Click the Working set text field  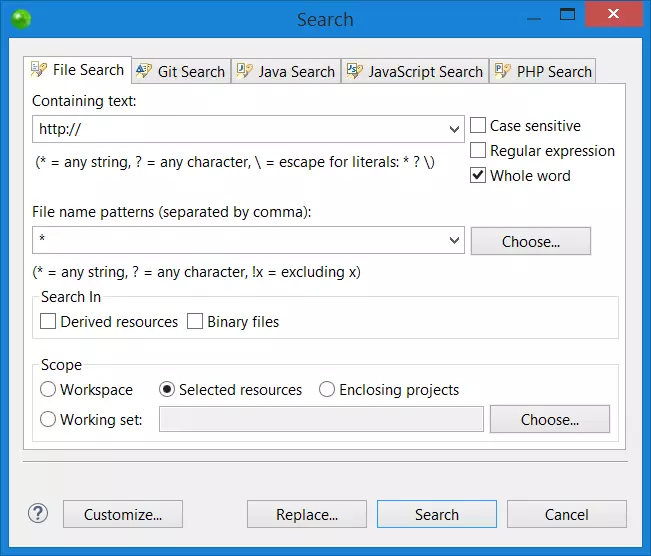[321, 419]
